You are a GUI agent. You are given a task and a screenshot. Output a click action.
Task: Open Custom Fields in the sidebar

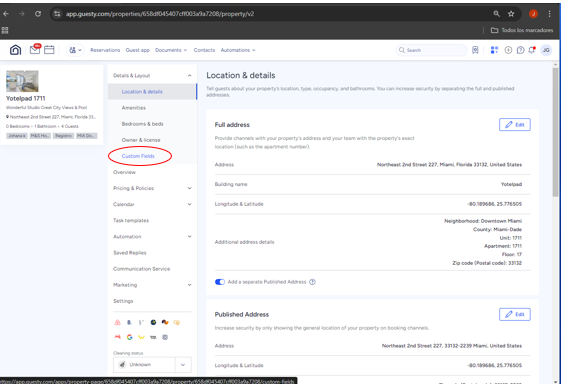pos(138,156)
